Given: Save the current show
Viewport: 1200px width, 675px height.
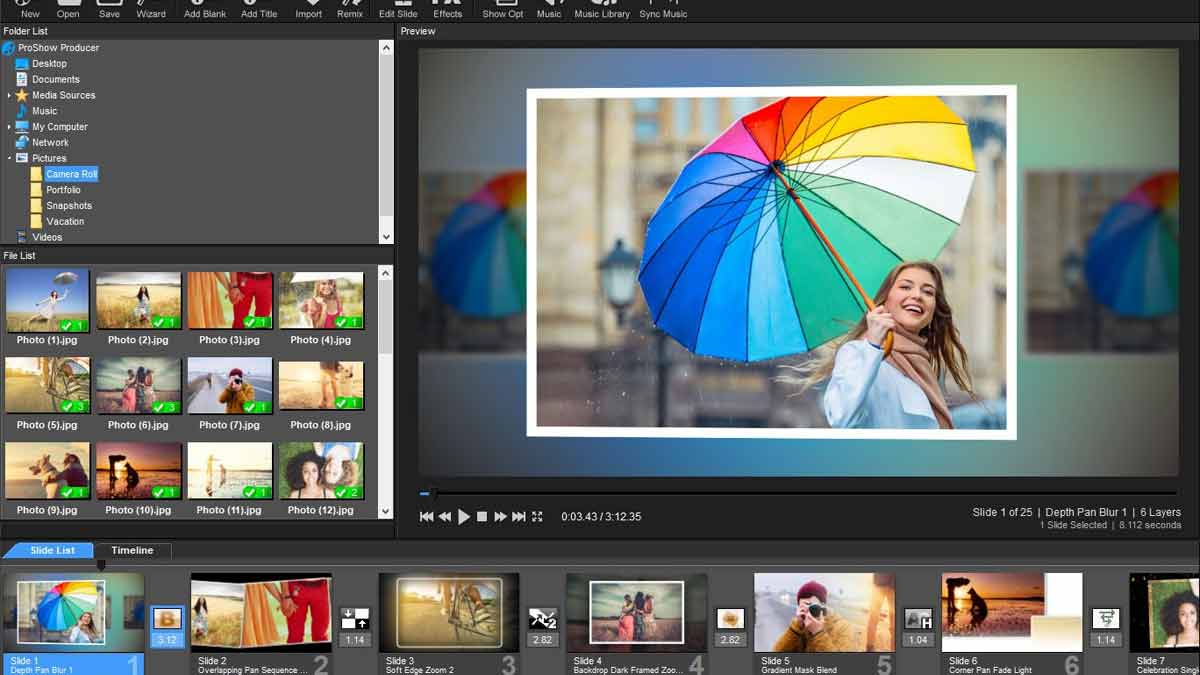Looking at the screenshot, I should (109, 10).
